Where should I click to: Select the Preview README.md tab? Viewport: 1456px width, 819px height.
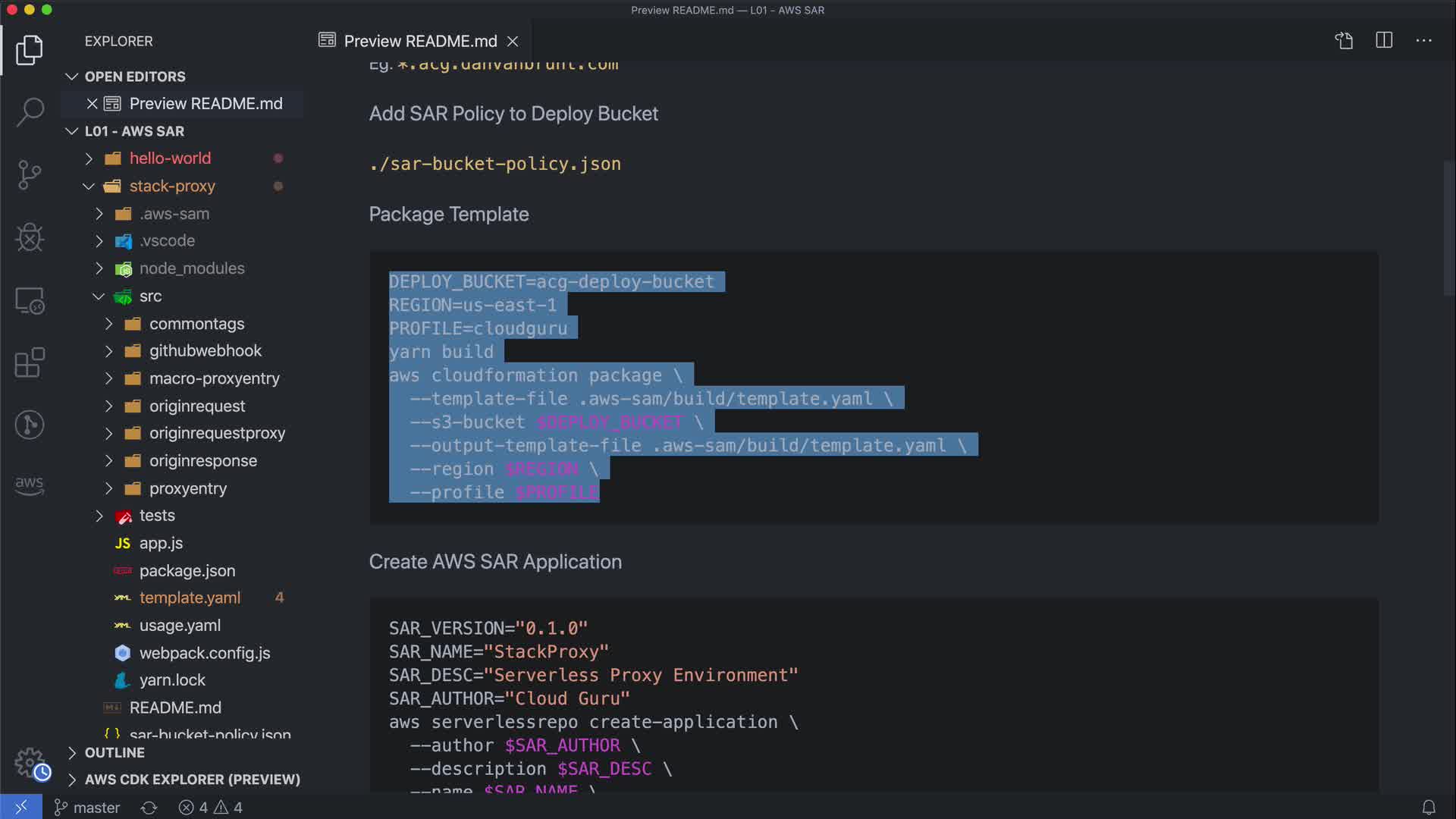pyautogui.click(x=420, y=41)
